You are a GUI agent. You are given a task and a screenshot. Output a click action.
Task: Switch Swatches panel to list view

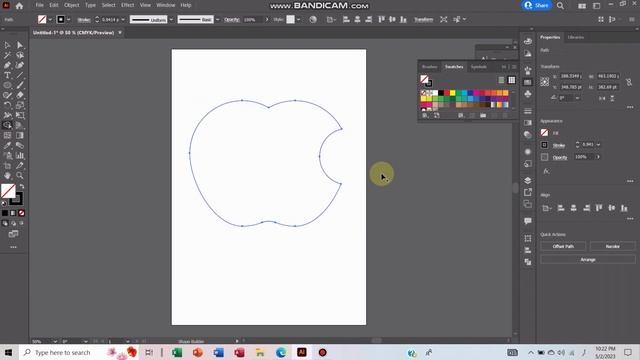click(x=501, y=80)
